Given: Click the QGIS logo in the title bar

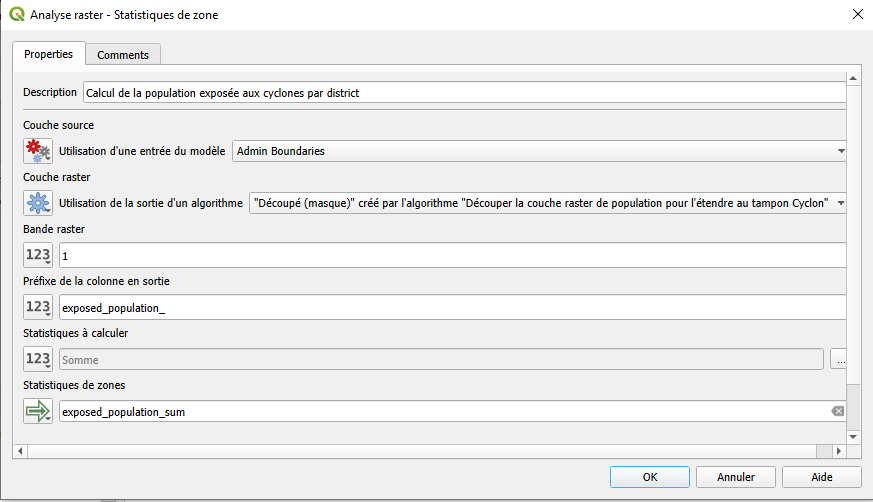Looking at the screenshot, I should pyautogui.click(x=17, y=15).
